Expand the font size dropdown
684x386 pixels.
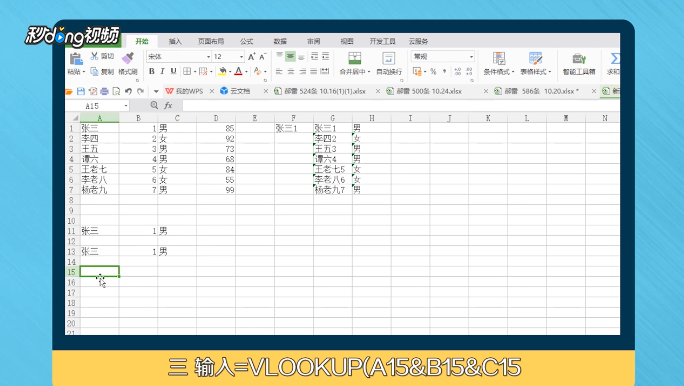(241, 57)
